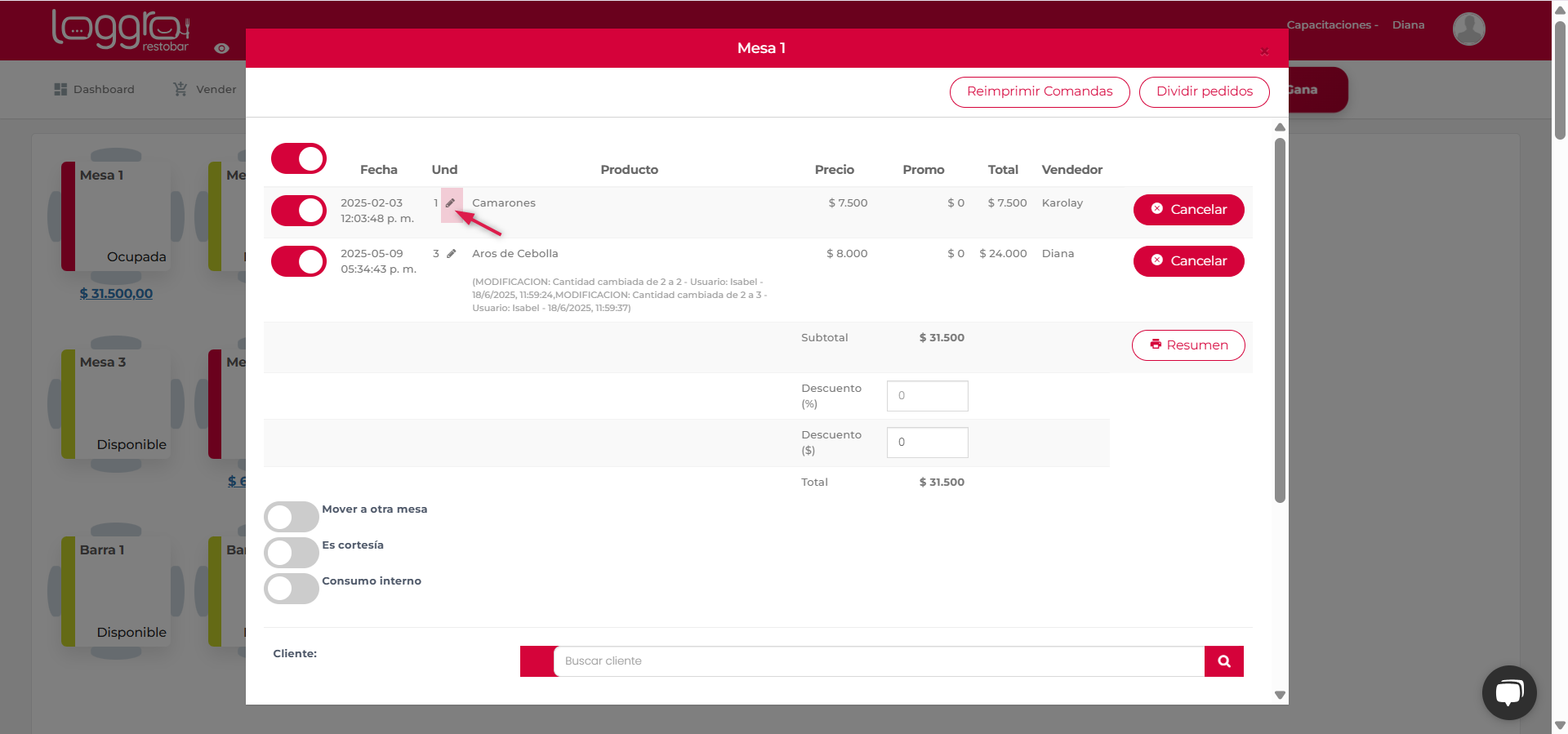
Task: Print the Resumen summary
Action: pyautogui.click(x=1188, y=345)
